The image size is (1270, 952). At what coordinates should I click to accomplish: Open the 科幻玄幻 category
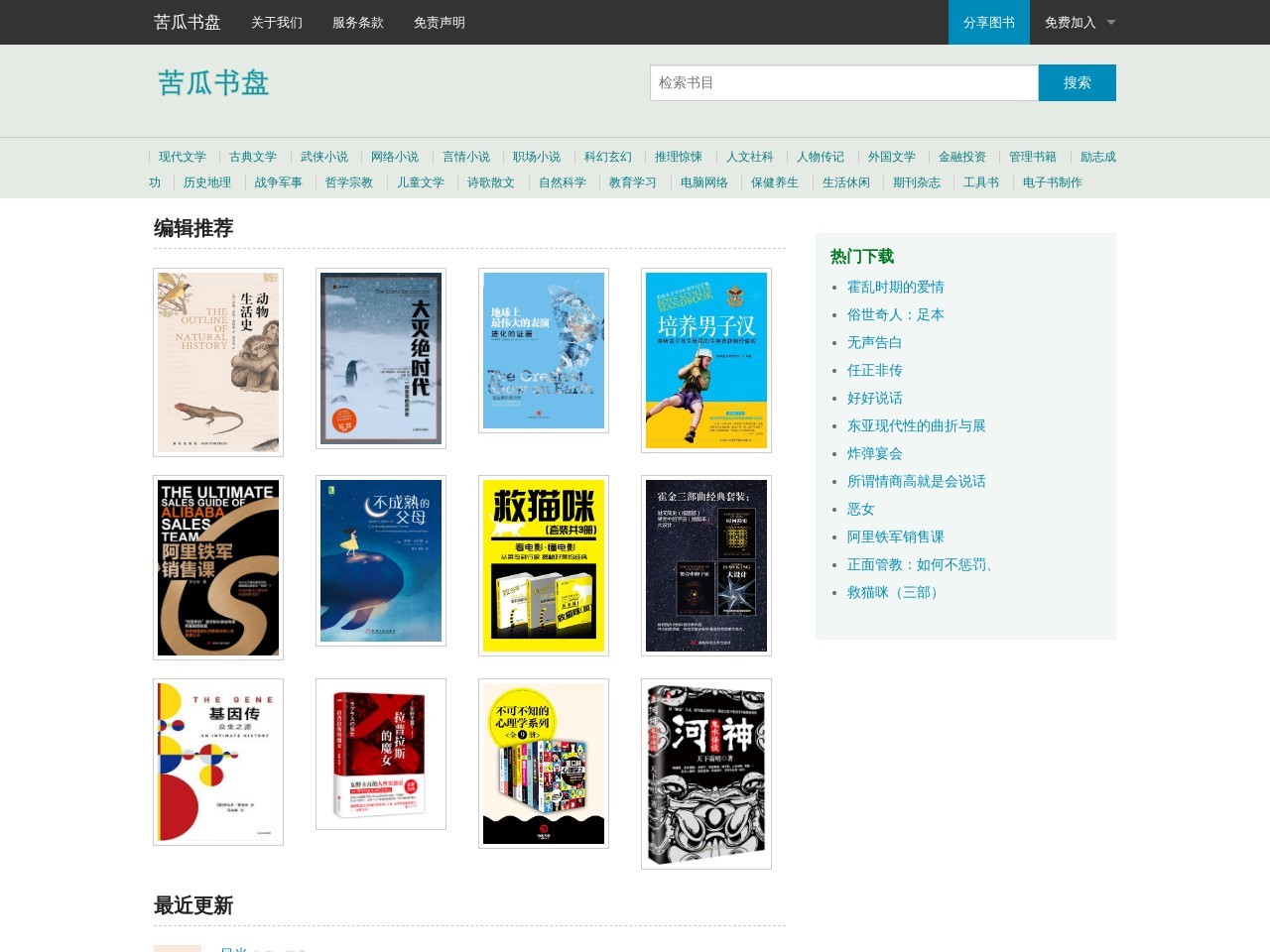[x=608, y=156]
